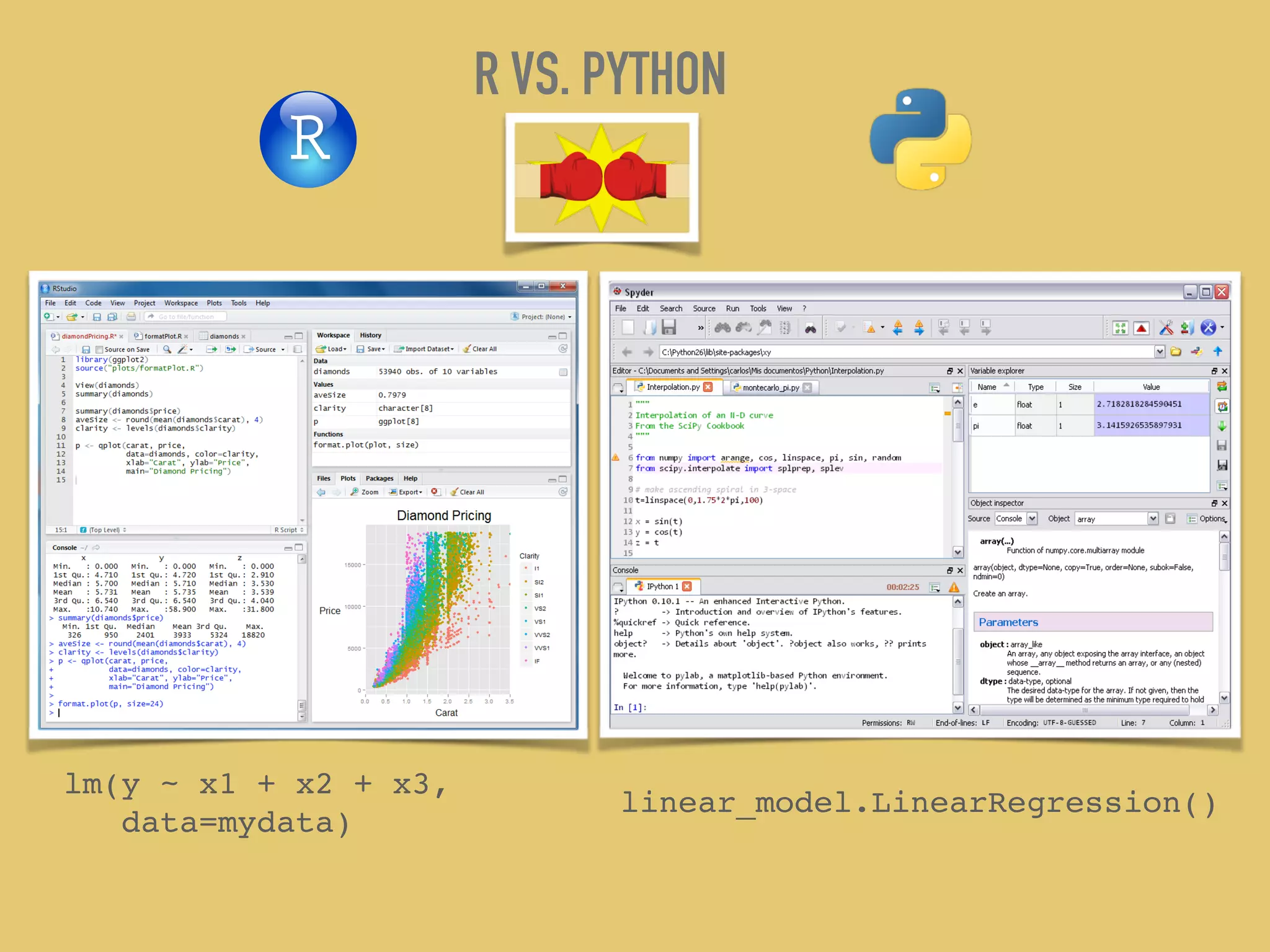Viewport: 1270px width, 952px height.
Task: Click the Zoom button in Plots pane
Action: pos(365,492)
